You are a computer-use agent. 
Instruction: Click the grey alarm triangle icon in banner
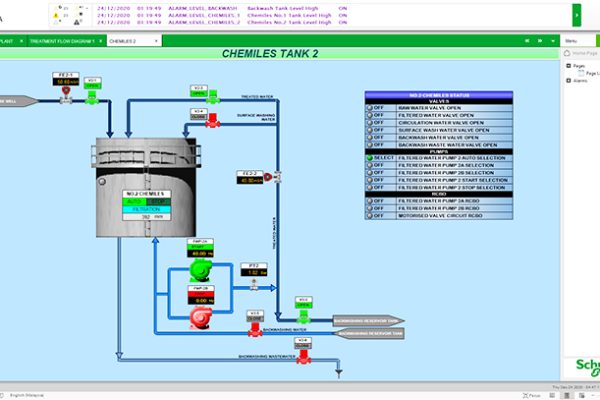pos(77,23)
